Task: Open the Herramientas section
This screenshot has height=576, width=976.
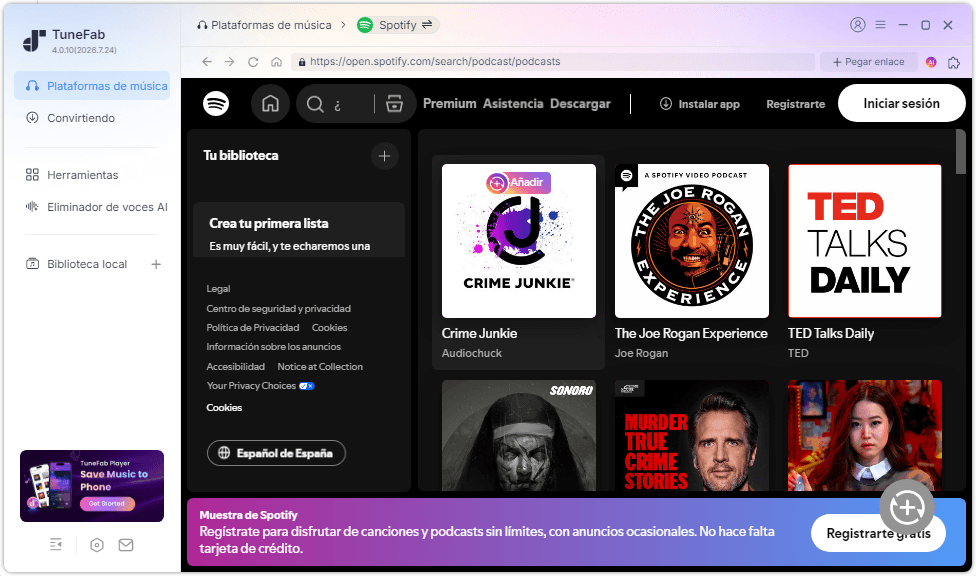Action: [x=72, y=175]
